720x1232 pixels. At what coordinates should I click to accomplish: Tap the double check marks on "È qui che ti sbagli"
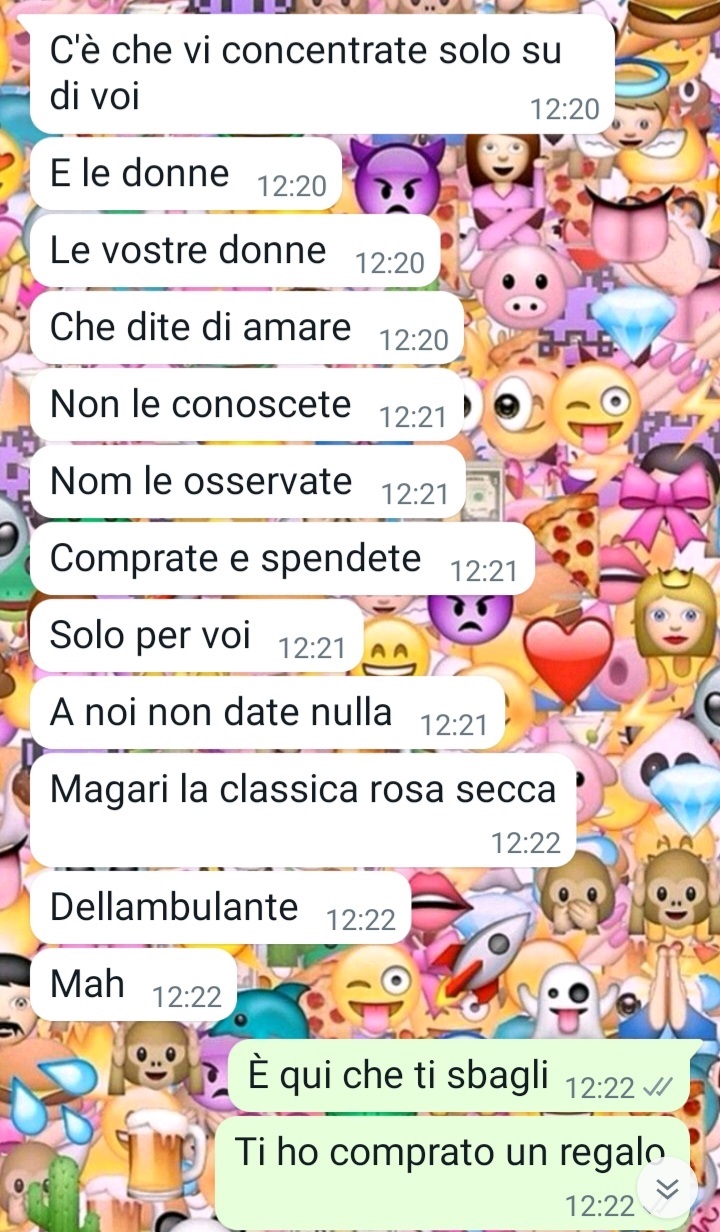[658, 1087]
